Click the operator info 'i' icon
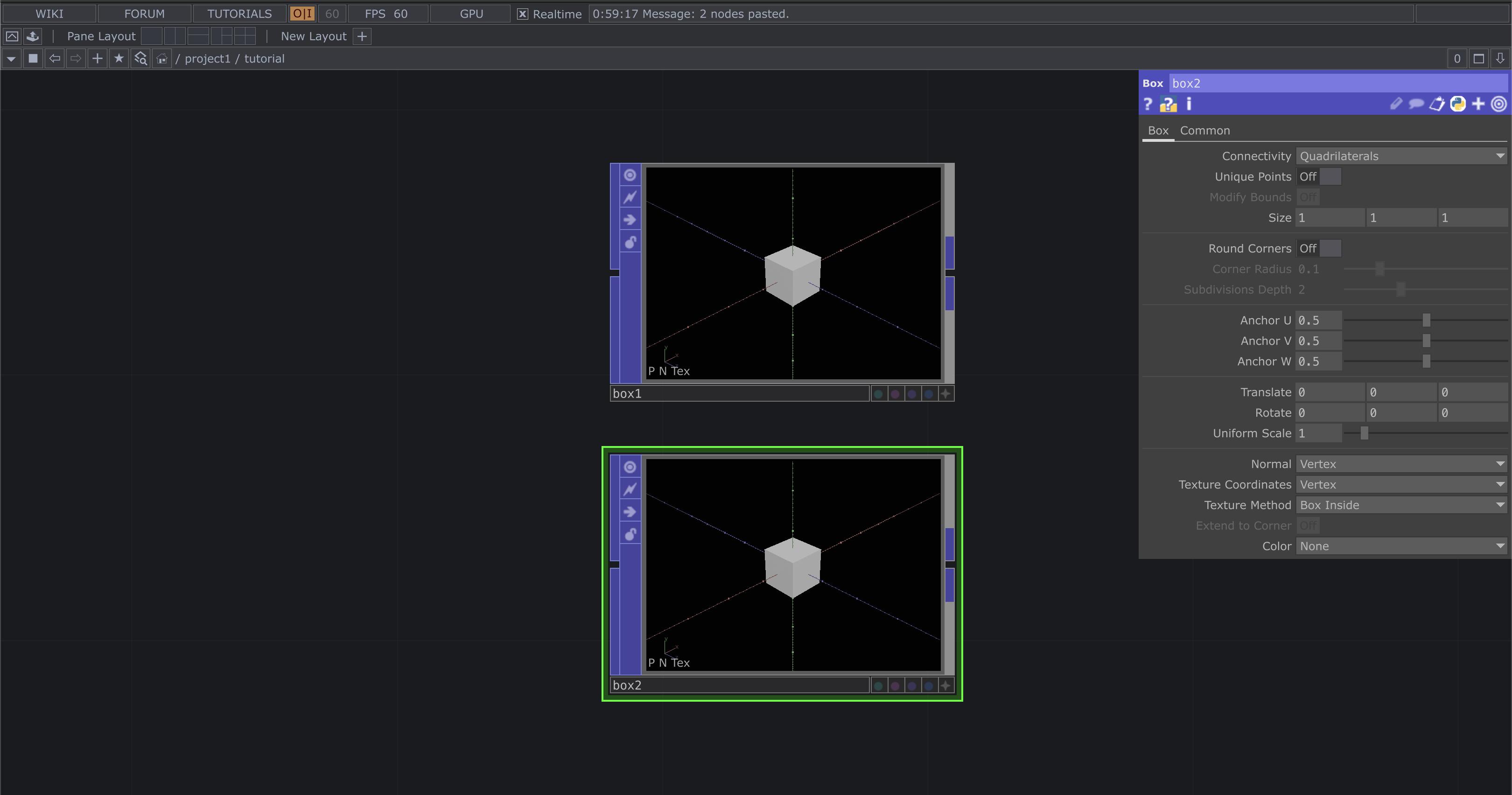1512x795 pixels. 1189,104
